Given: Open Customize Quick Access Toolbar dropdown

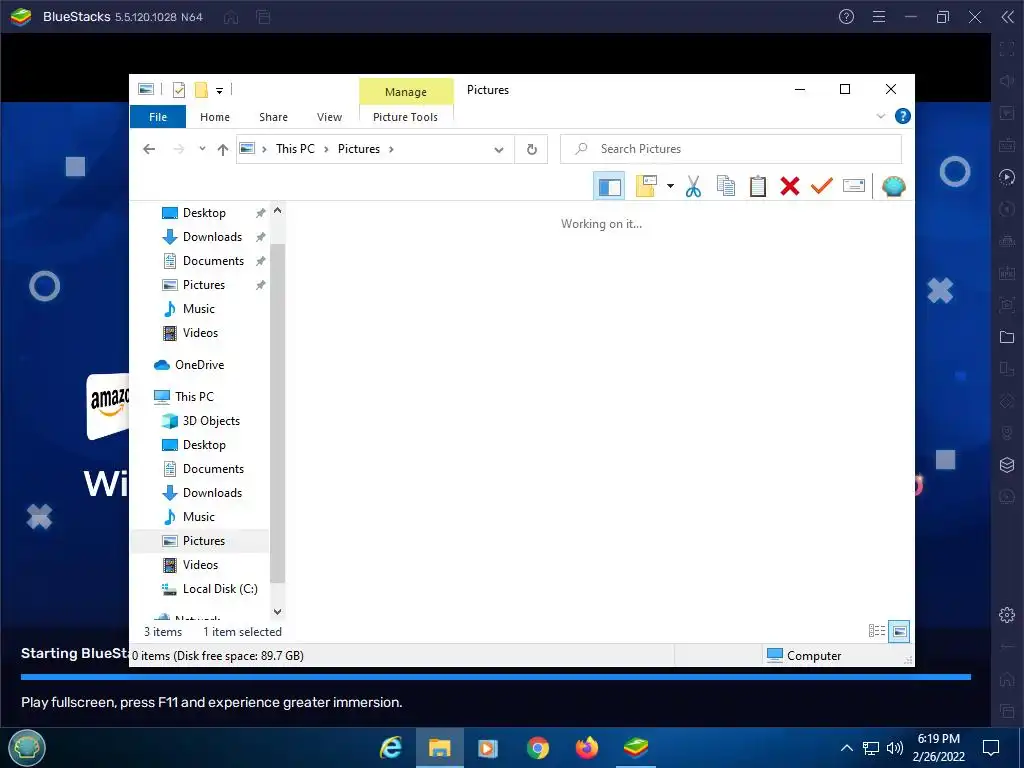Looking at the screenshot, I should click(x=219, y=91).
